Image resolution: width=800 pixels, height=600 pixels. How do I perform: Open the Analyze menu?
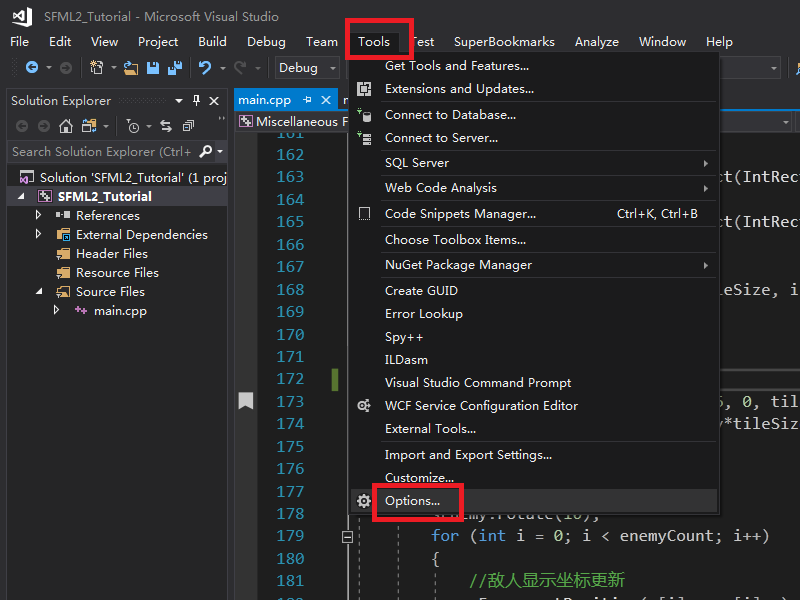pyautogui.click(x=596, y=41)
